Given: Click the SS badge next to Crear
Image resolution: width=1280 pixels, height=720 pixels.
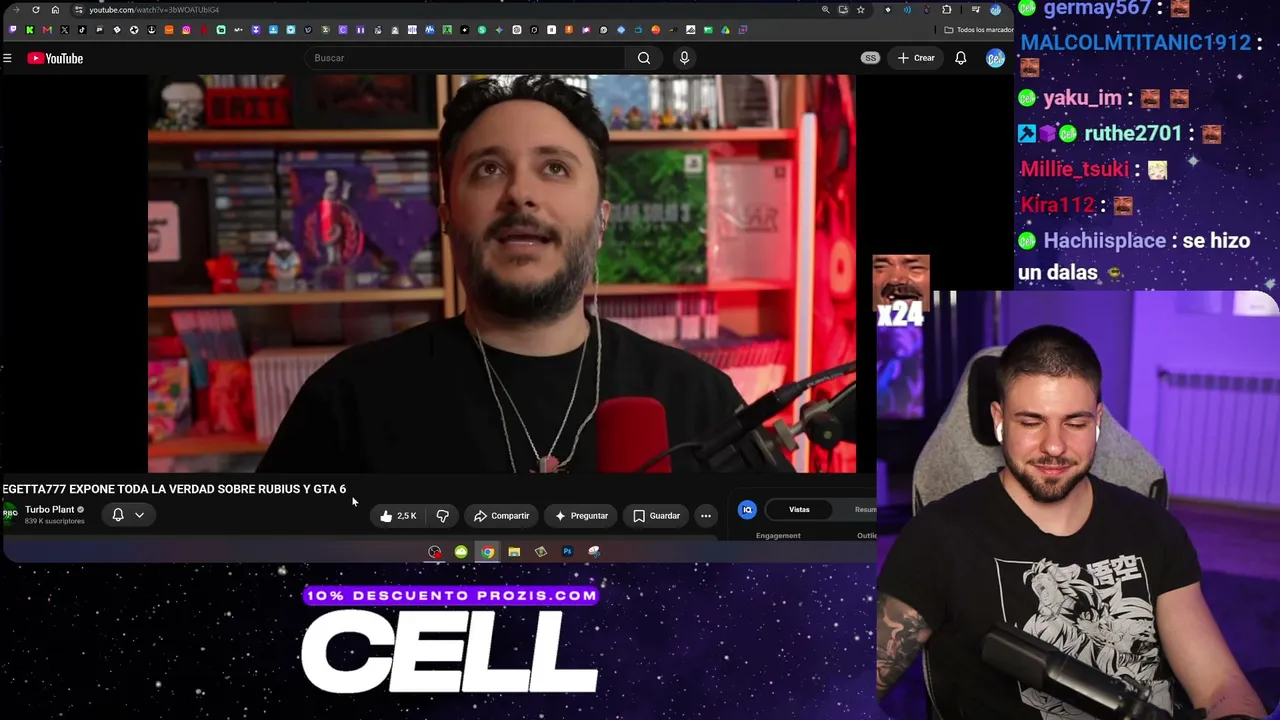Looking at the screenshot, I should [x=870, y=58].
